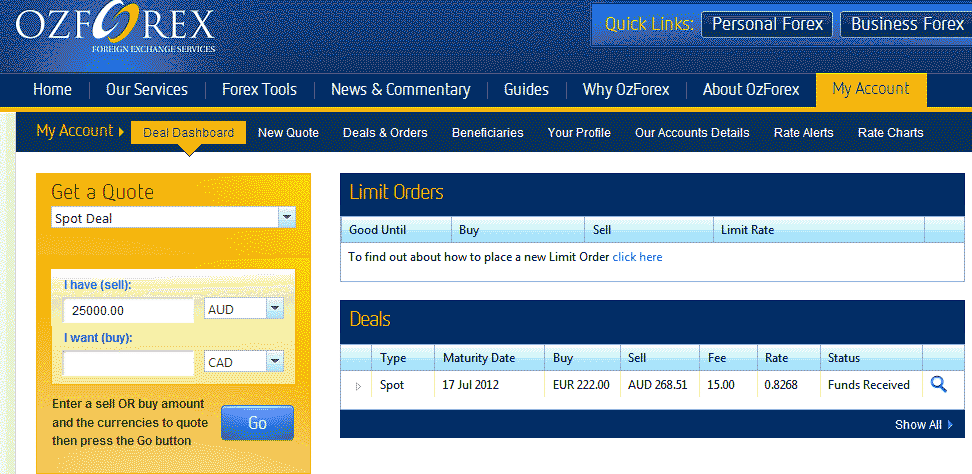Open Our Services menu

(147, 90)
